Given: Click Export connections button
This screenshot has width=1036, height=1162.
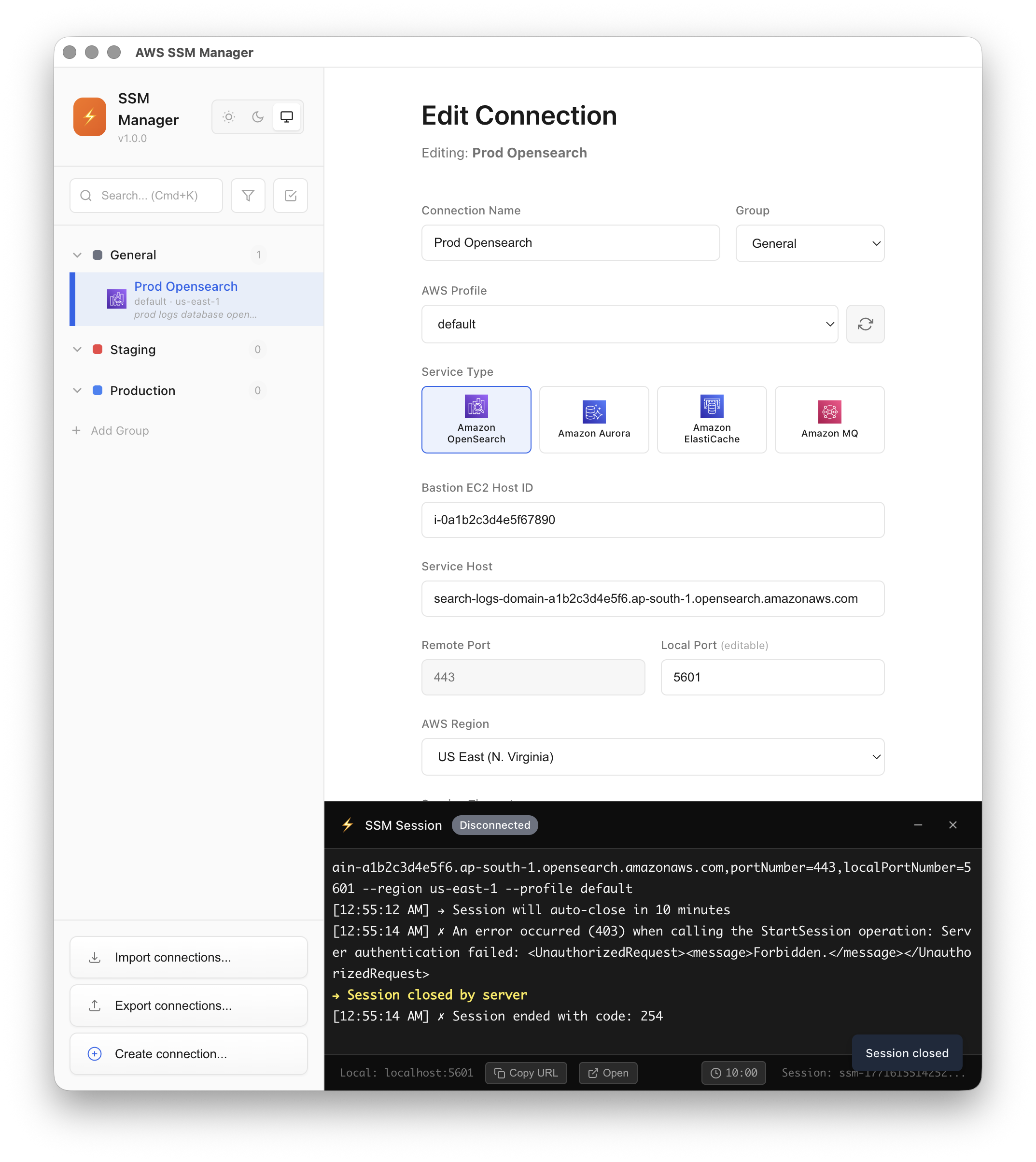Looking at the screenshot, I should pos(188,1006).
